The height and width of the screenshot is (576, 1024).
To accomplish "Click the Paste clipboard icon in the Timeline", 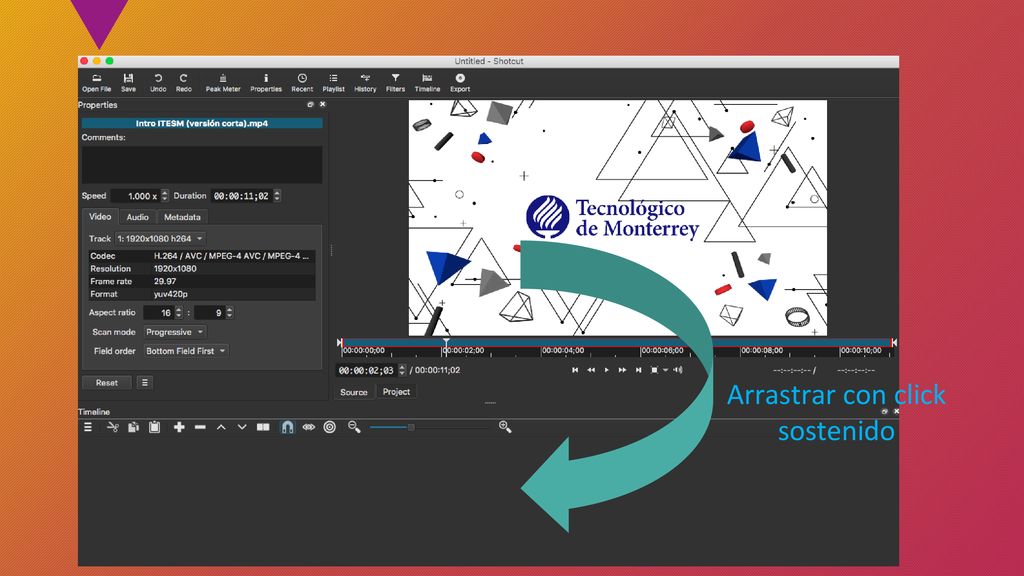I will tap(154, 427).
